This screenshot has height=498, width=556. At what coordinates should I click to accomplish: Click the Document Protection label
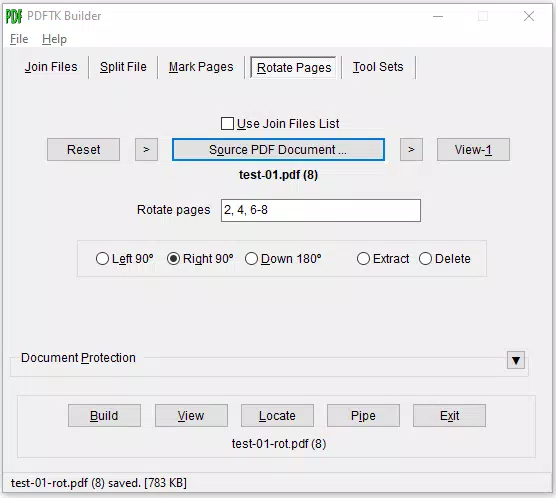tap(78, 358)
